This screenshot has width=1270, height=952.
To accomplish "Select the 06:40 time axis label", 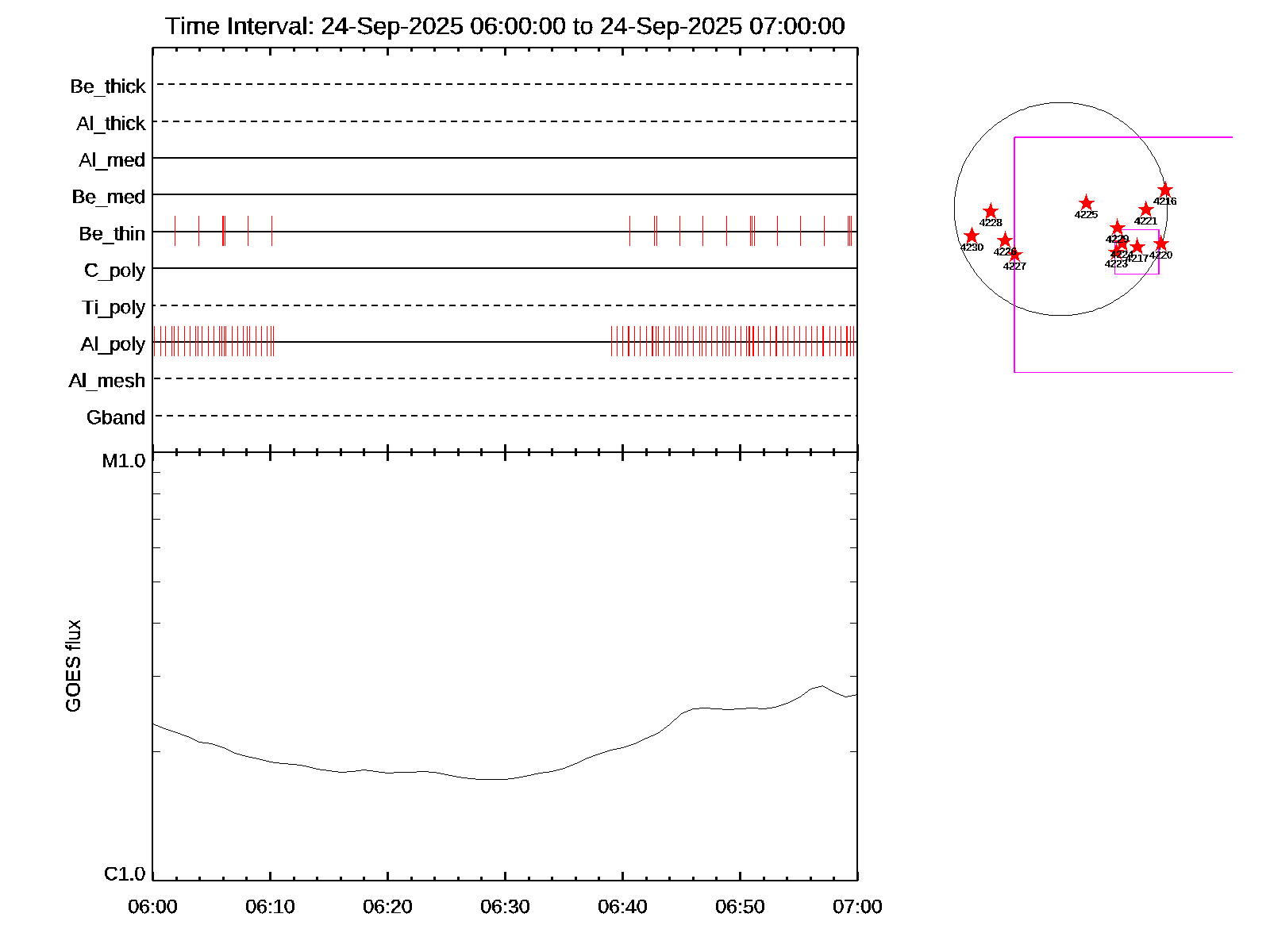I will [x=622, y=906].
